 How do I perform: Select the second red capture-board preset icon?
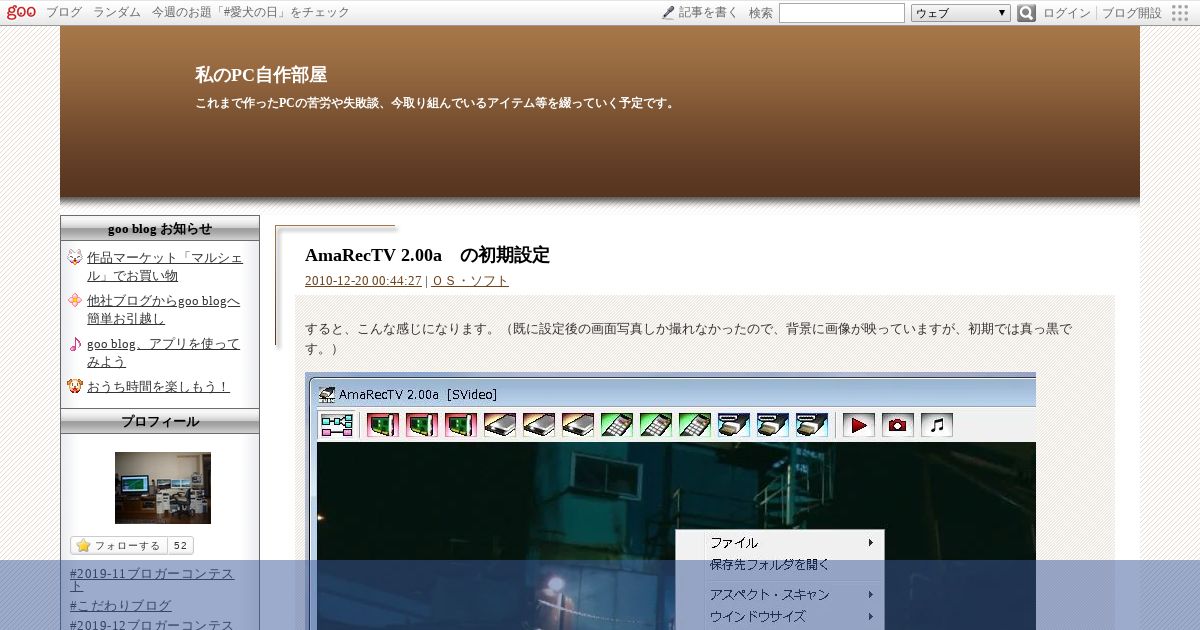point(422,425)
